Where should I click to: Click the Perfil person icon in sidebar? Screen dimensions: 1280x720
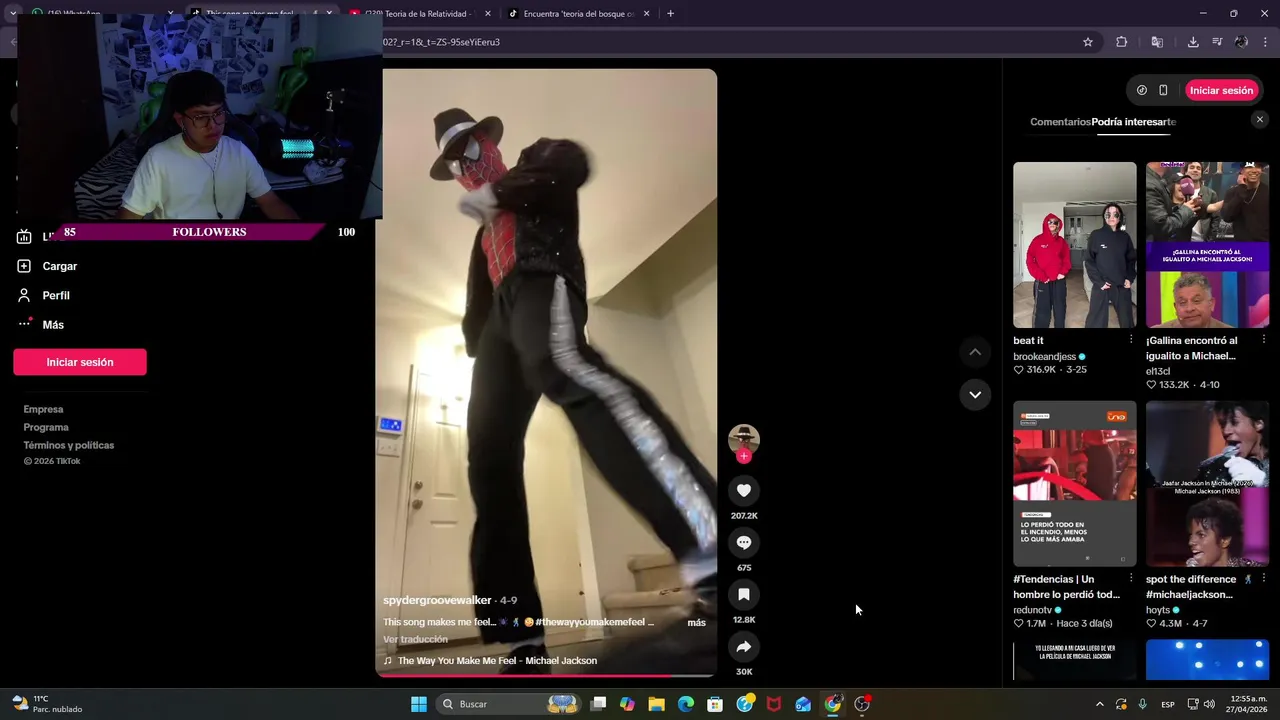point(24,295)
